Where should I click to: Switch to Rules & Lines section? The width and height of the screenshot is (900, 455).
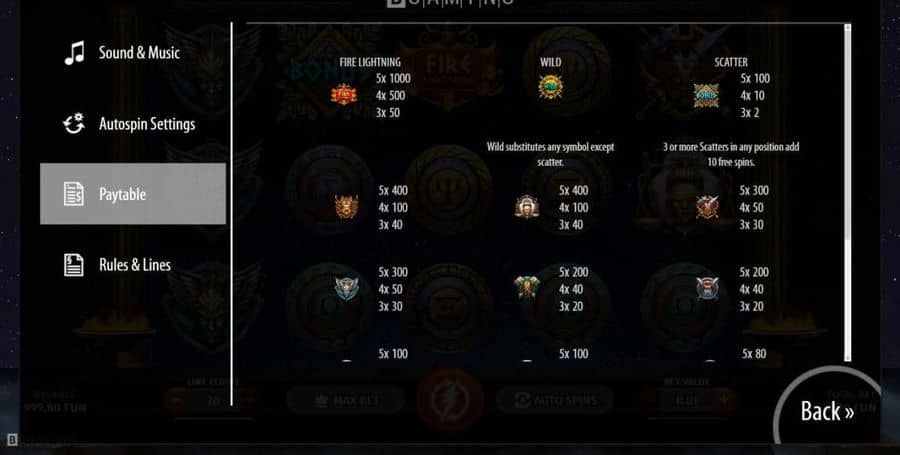tap(133, 265)
